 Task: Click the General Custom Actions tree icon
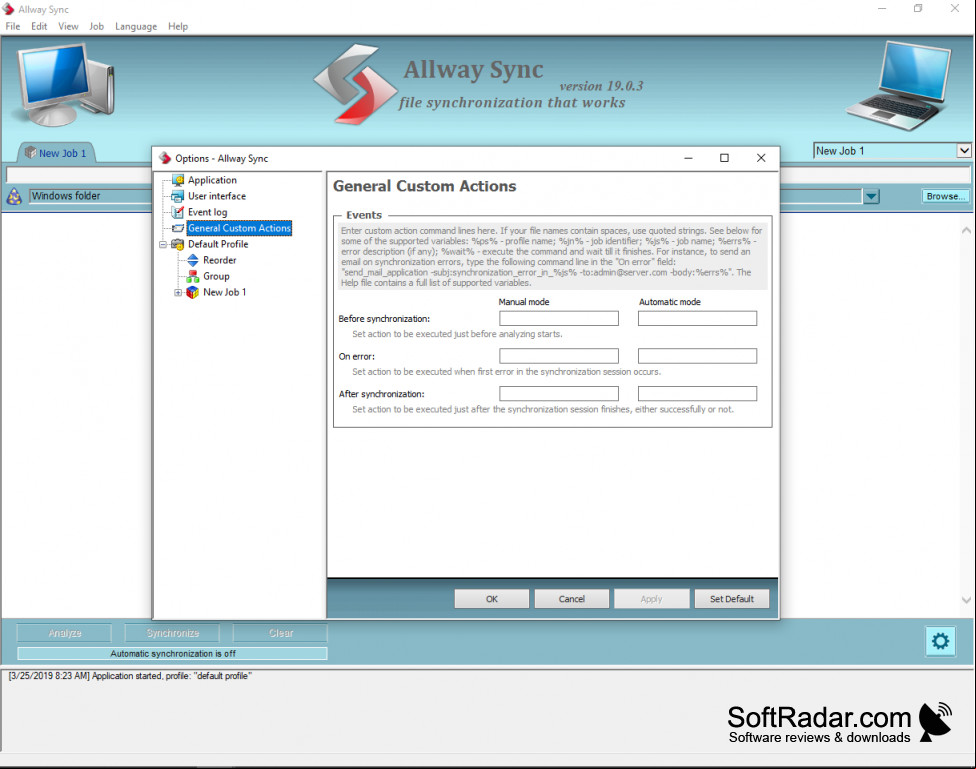[x=178, y=228]
